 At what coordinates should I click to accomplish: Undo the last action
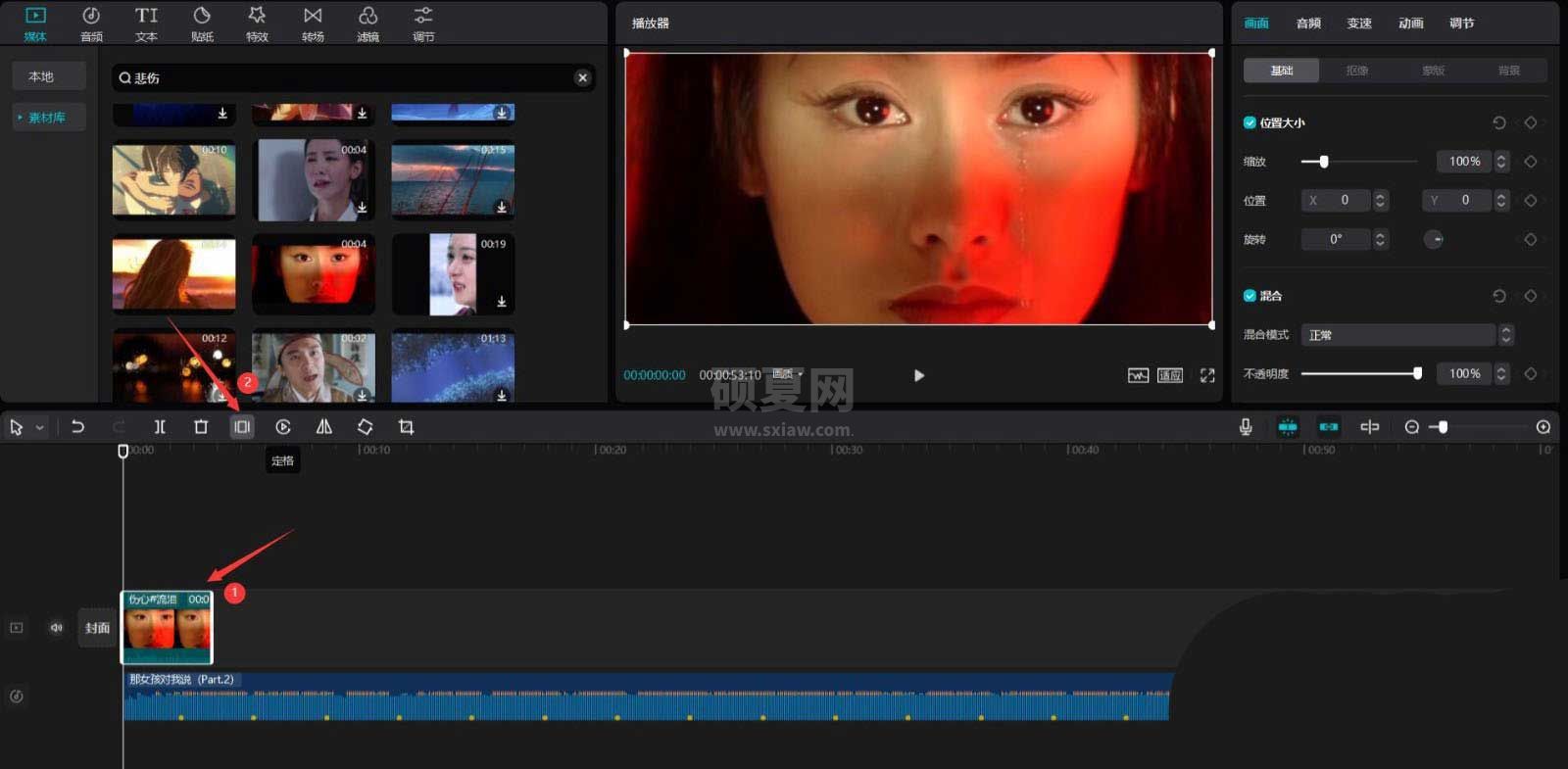77,427
